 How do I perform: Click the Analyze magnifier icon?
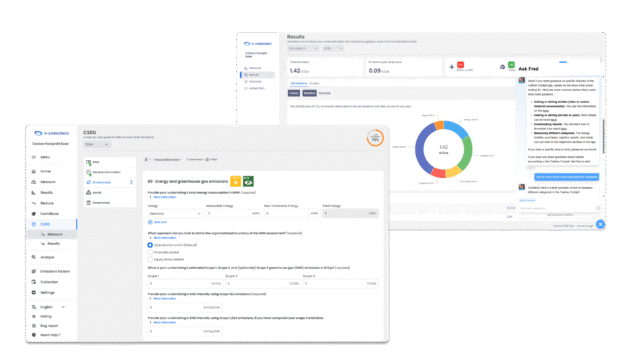(34, 257)
